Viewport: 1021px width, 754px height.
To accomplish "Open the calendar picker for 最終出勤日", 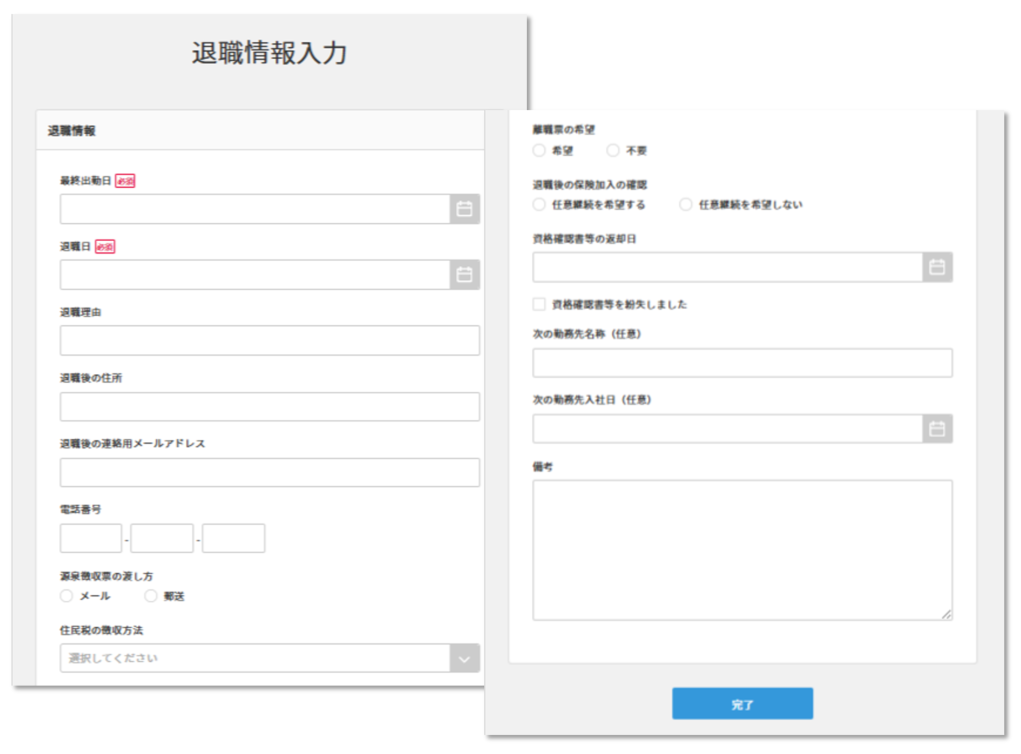I will pyautogui.click(x=466, y=209).
